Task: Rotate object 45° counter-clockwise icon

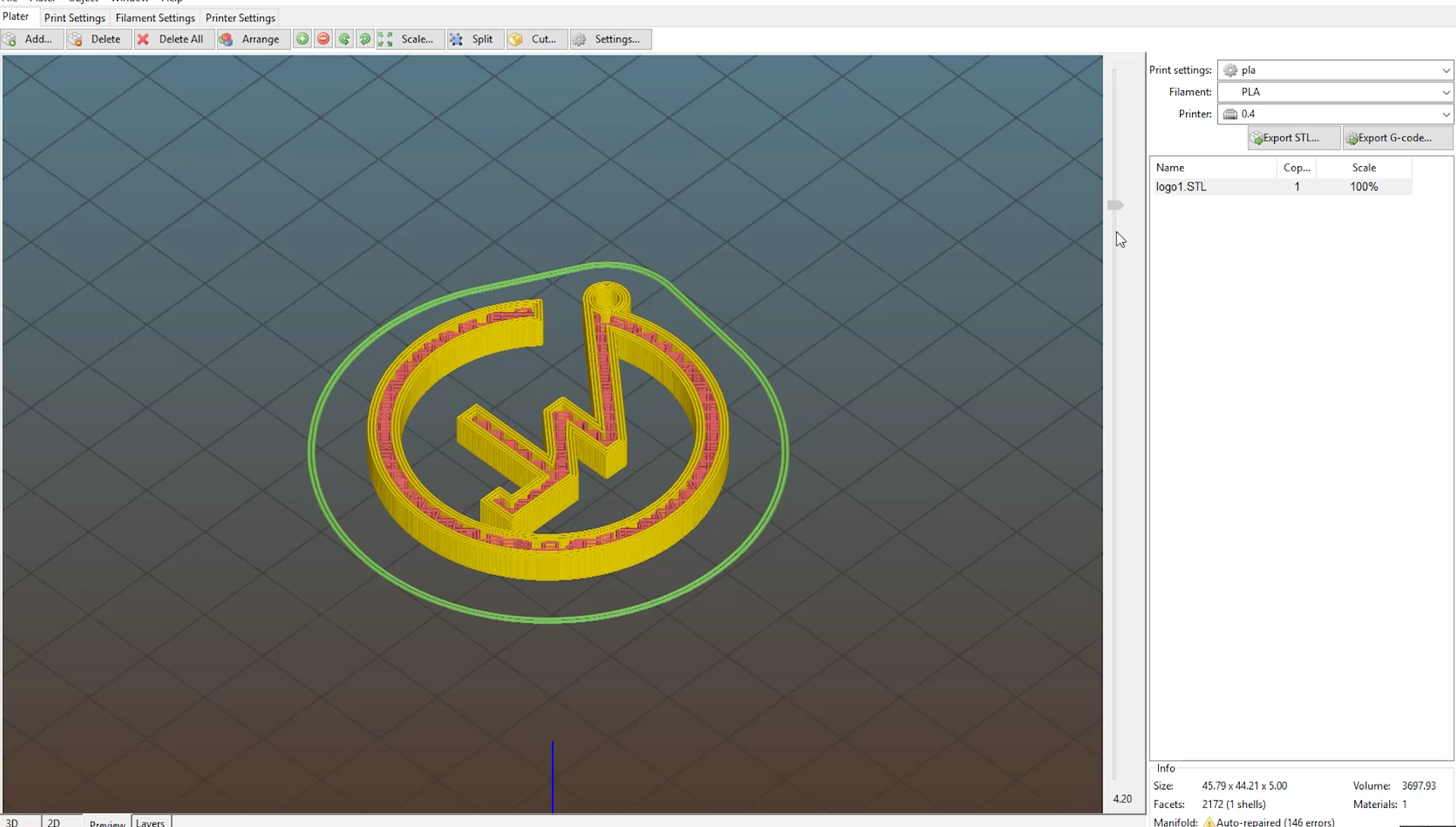Action: (x=344, y=39)
